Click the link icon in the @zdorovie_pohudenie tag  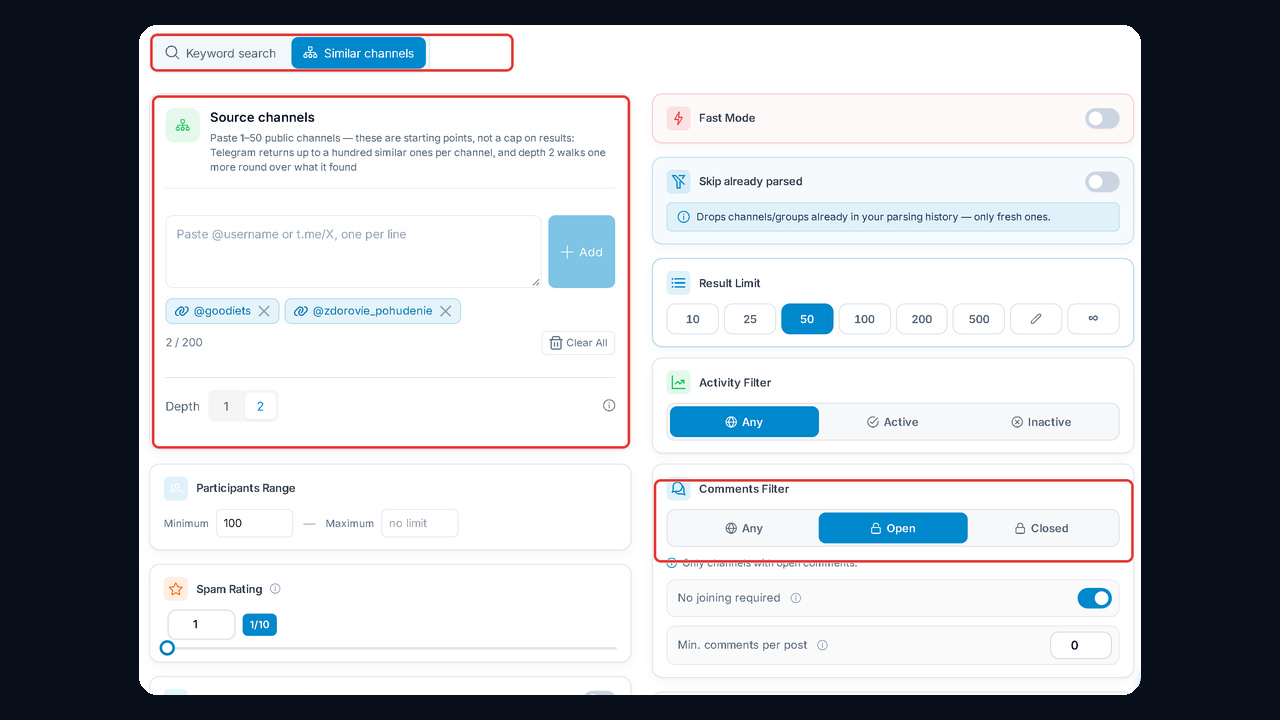click(301, 311)
